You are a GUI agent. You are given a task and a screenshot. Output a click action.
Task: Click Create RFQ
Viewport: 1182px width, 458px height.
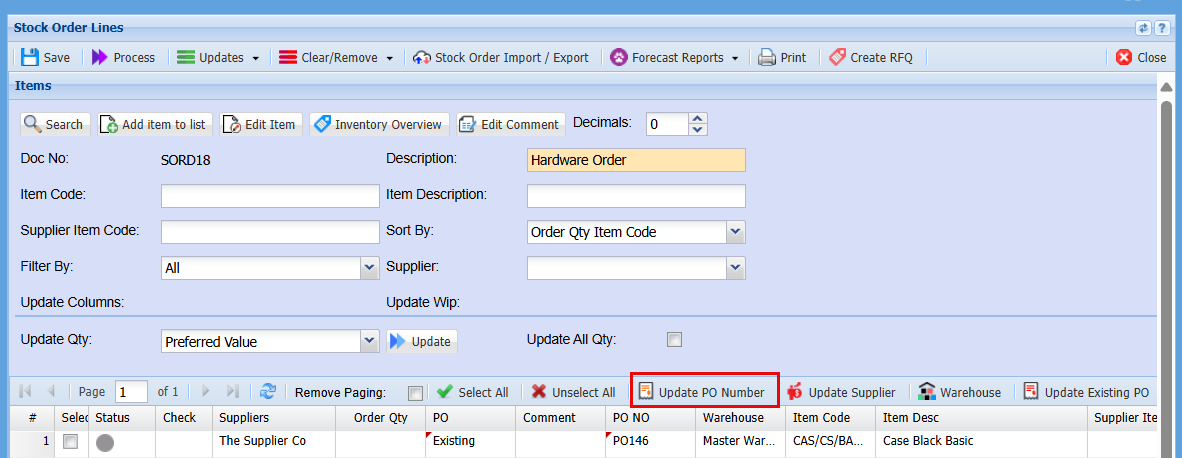871,57
